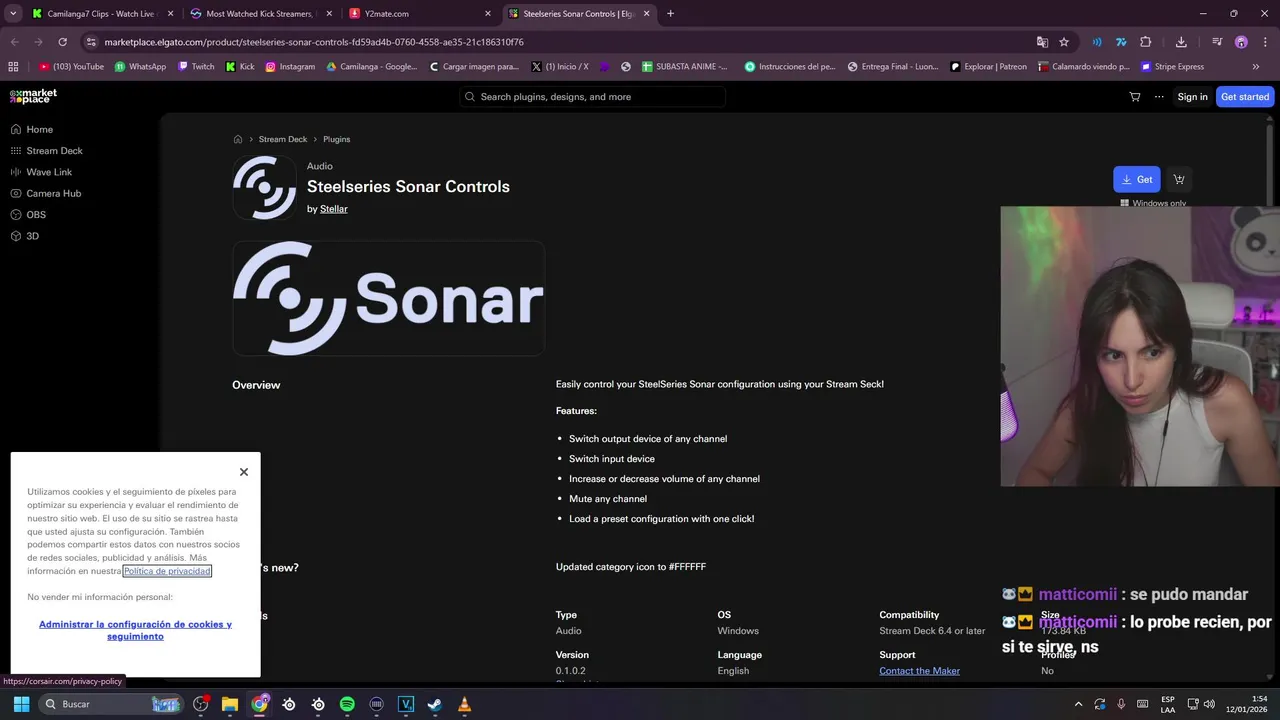This screenshot has height=720, width=1280.
Task: Expand the system tray hidden icons
Action: (x=1078, y=704)
